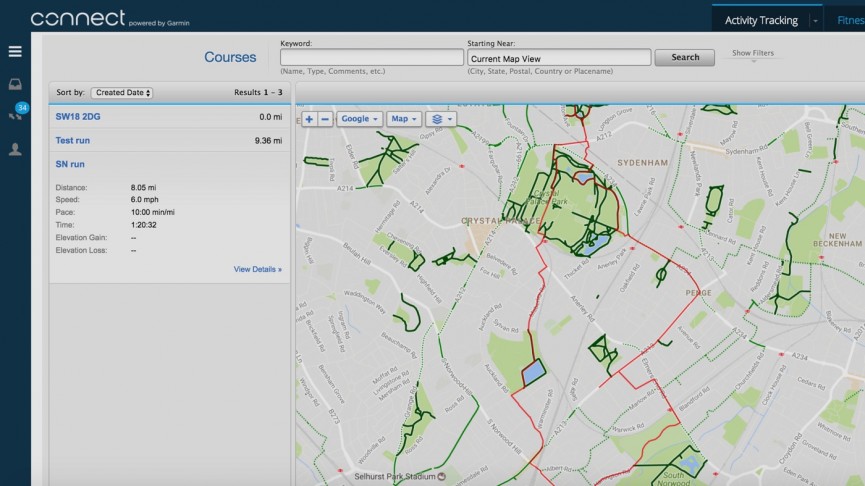Image resolution: width=865 pixels, height=486 pixels.
Task: Change sort order from Created Date
Action: pos(121,93)
